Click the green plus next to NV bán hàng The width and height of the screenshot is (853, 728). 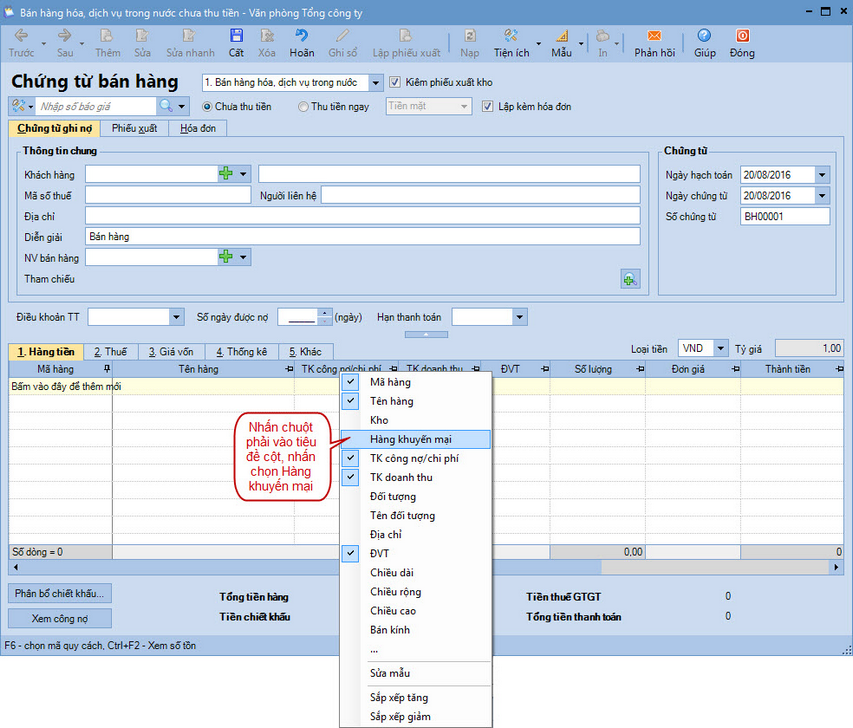[x=226, y=256]
